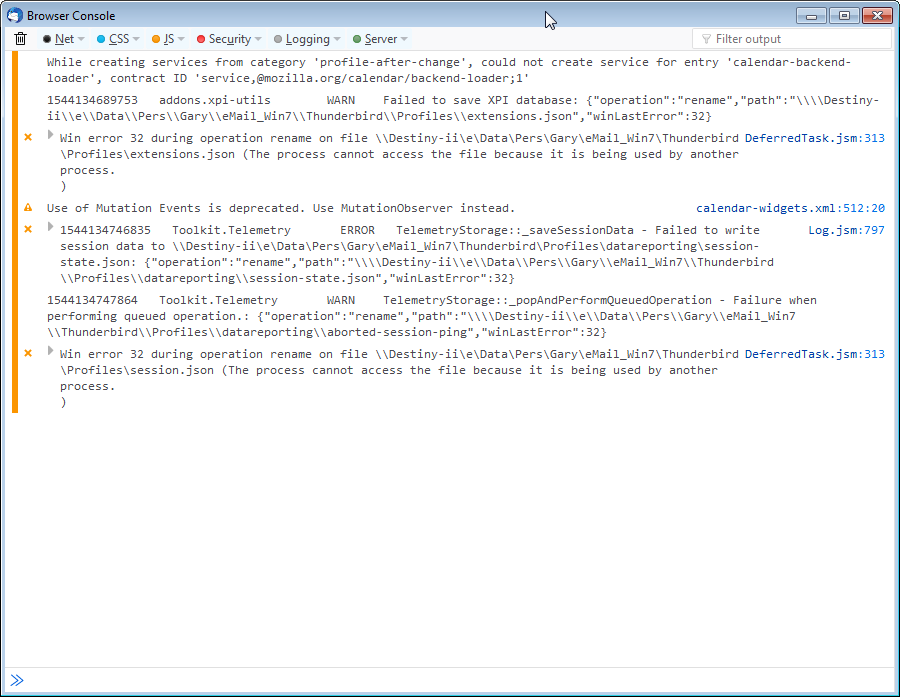Expand the extensions.json Win error 32 entry
Image resolution: width=900 pixels, height=697 pixels.
tap(51, 135)
